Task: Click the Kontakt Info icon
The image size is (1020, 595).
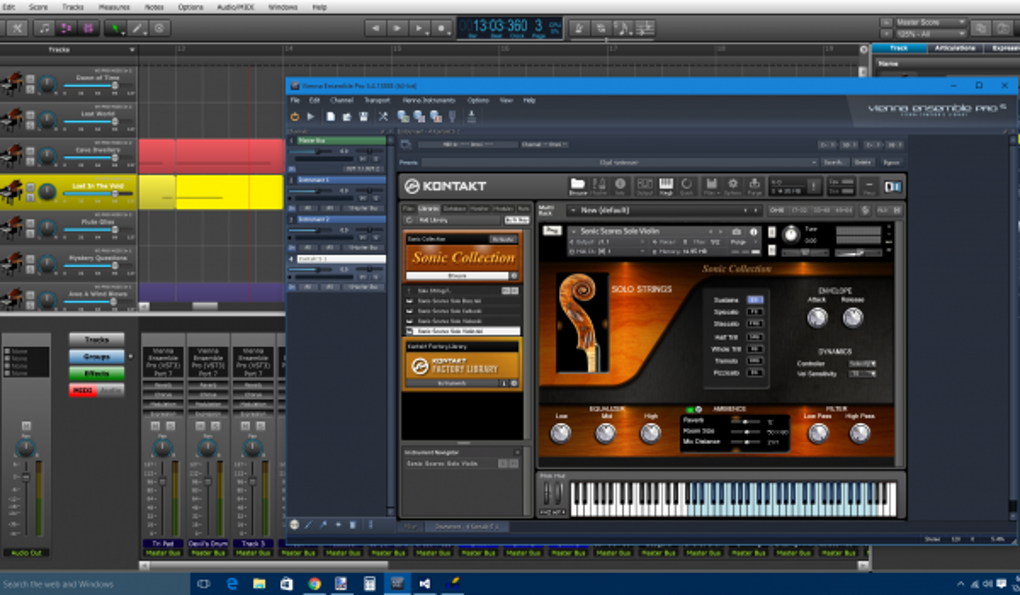Action: pyautogui.click(x=620, y=185)
